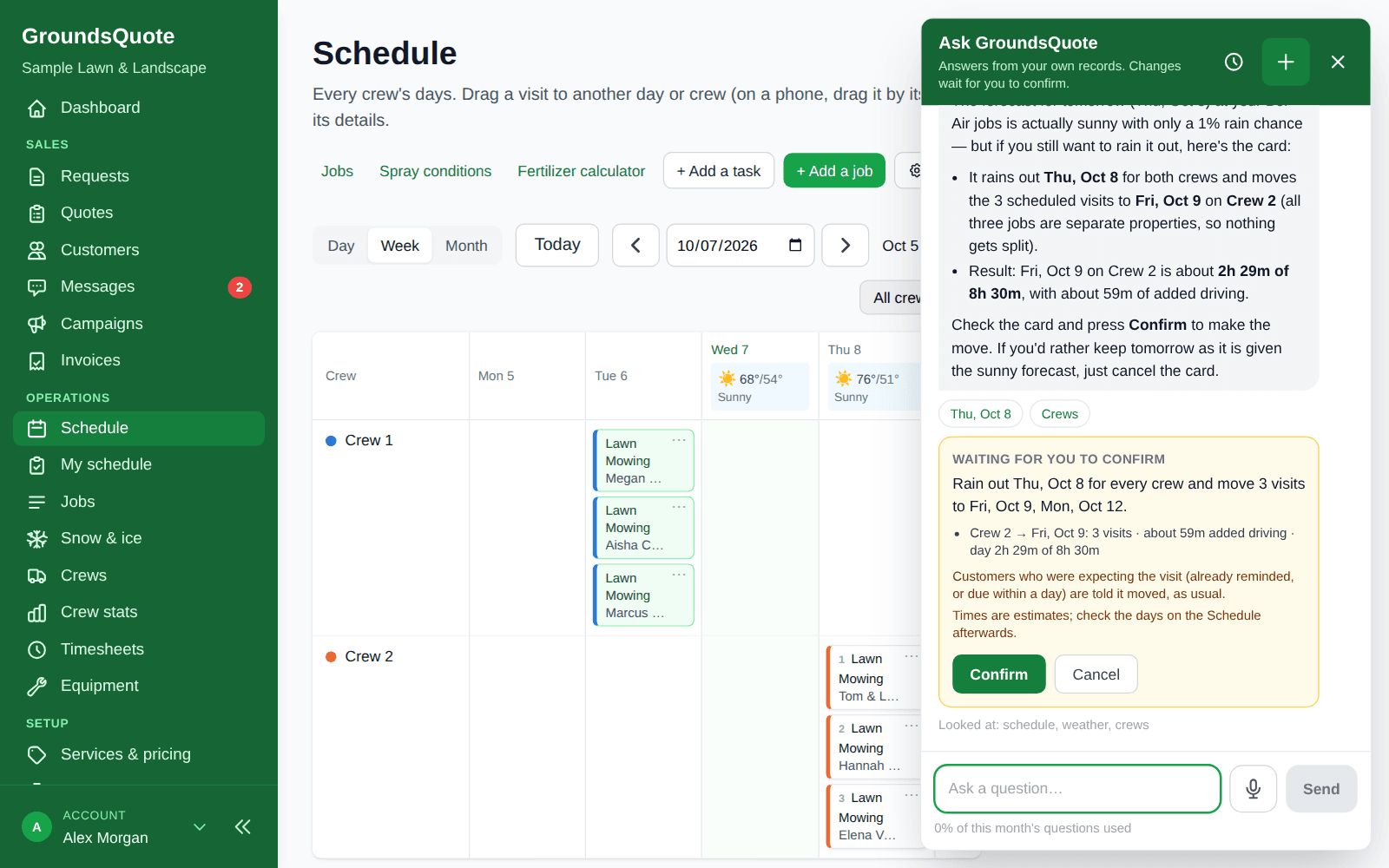Switch to Day view
The image size is (1389, 868).
pyautogui.click(x=341, y=246)
